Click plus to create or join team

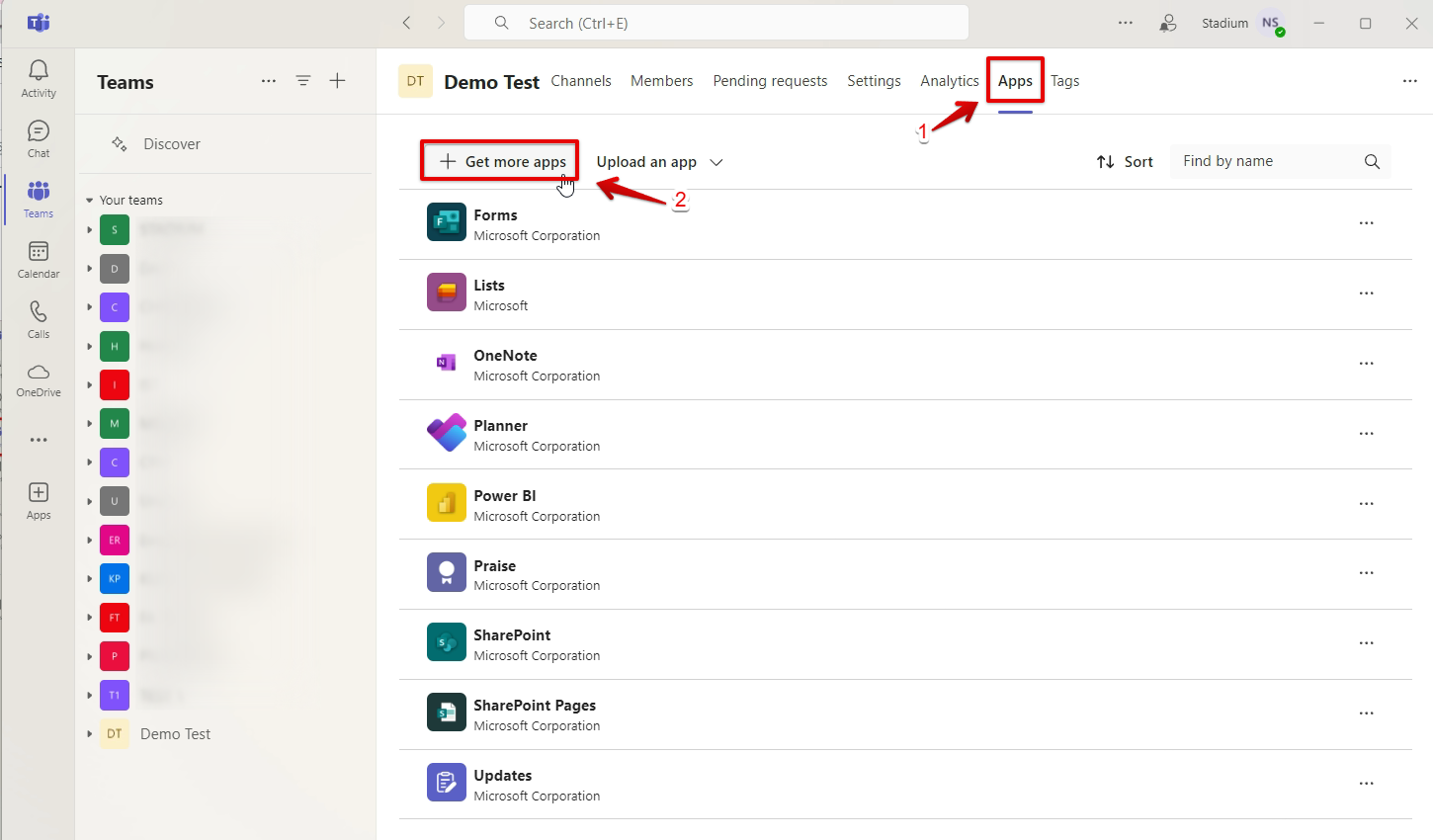pyautogui.click(x=337, y=81)
